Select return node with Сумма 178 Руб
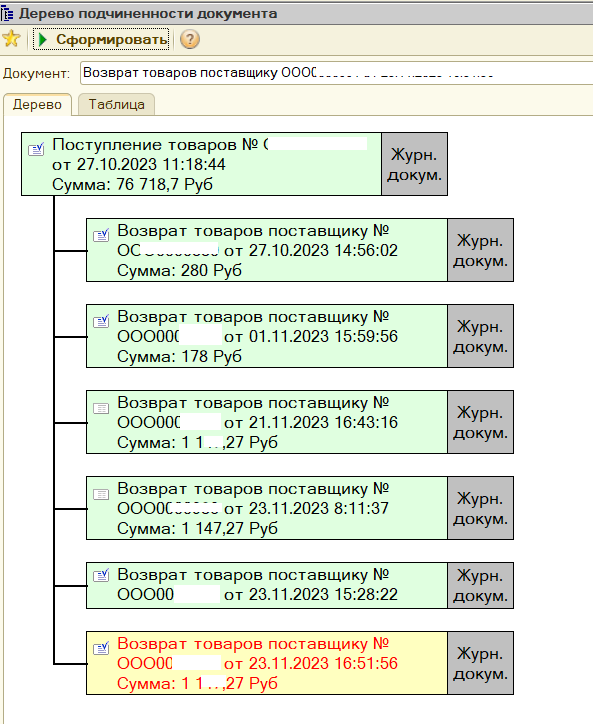 (x=267, y=336)
